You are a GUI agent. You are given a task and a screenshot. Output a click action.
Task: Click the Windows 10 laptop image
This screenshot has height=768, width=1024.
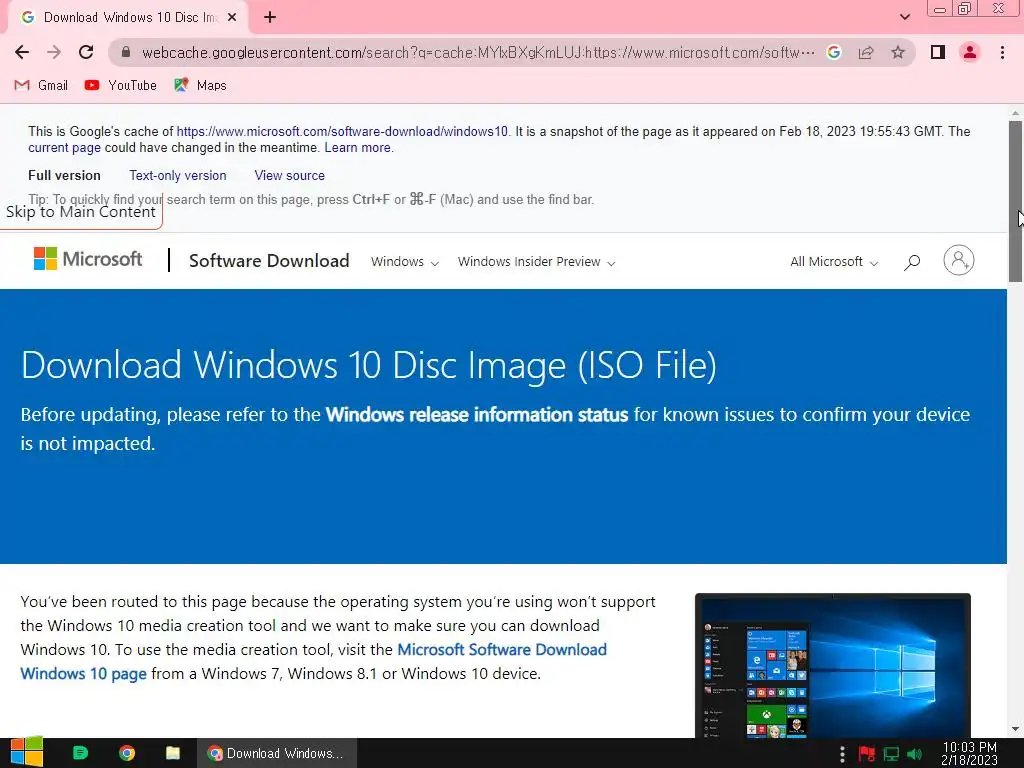tap(833, 665)
